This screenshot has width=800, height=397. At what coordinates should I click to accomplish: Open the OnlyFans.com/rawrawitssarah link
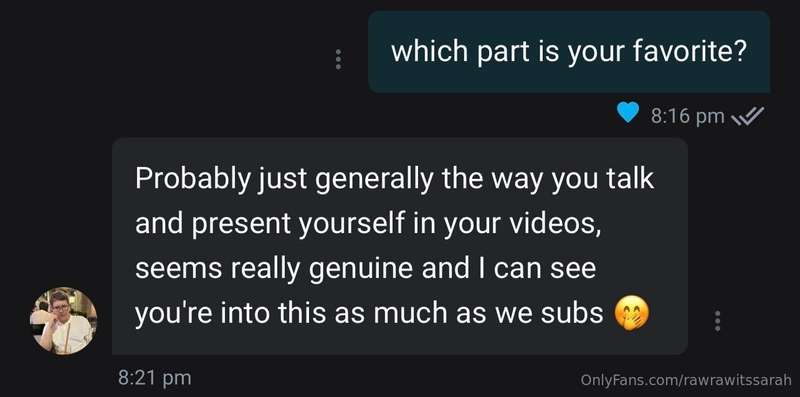click(686, 380)
